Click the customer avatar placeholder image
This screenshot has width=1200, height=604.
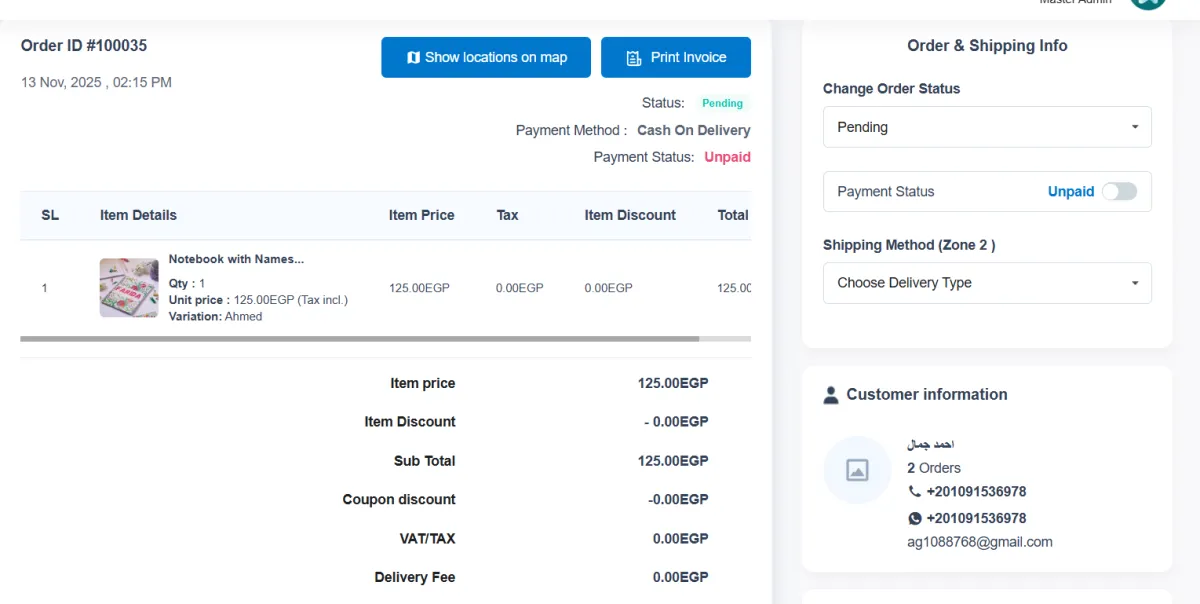pos(857,469)
